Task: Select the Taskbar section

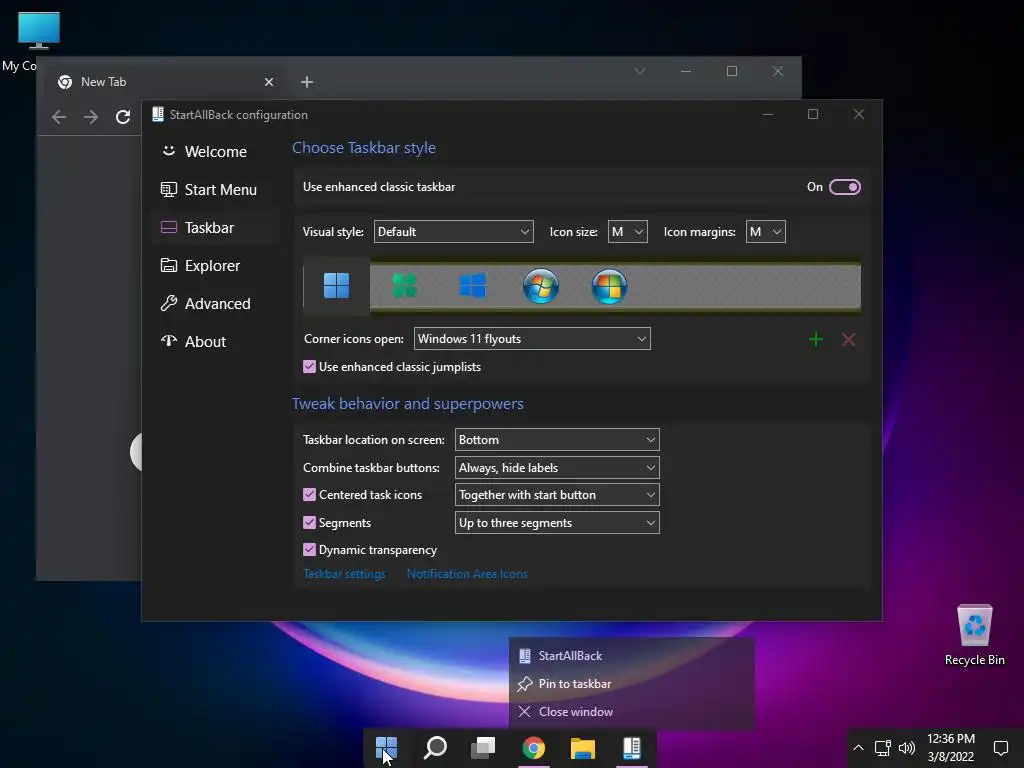Action: (215, 227)
